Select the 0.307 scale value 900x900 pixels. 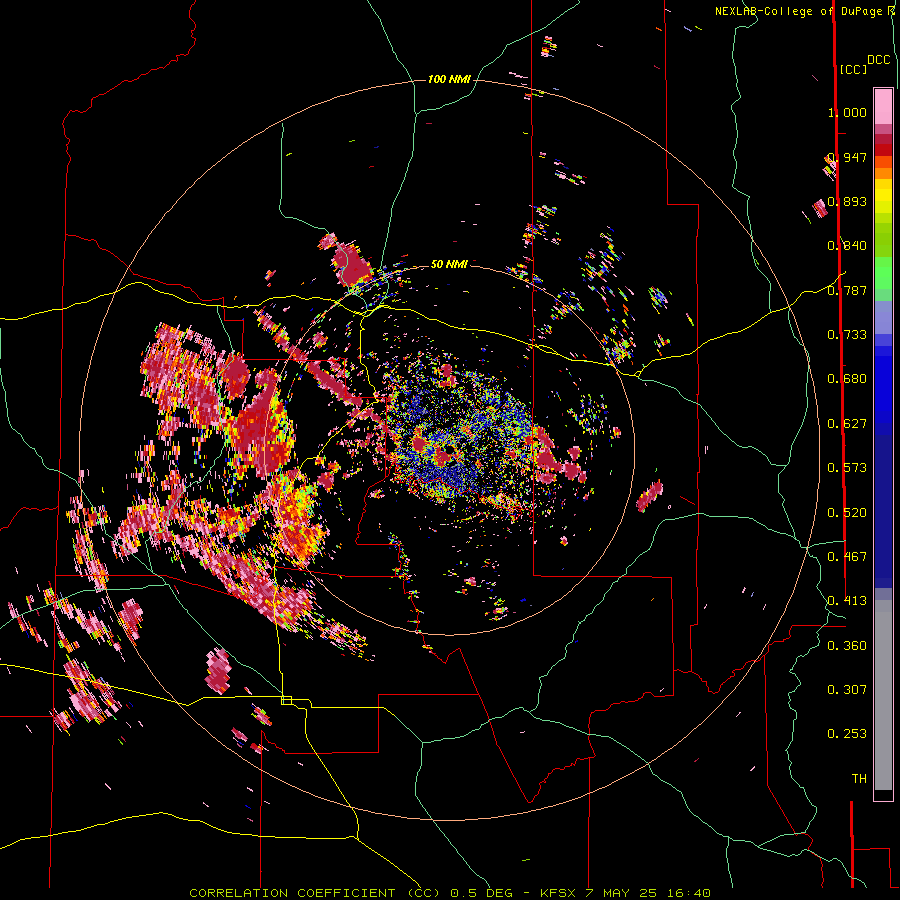pyautogui.click(x=847, y=690)
